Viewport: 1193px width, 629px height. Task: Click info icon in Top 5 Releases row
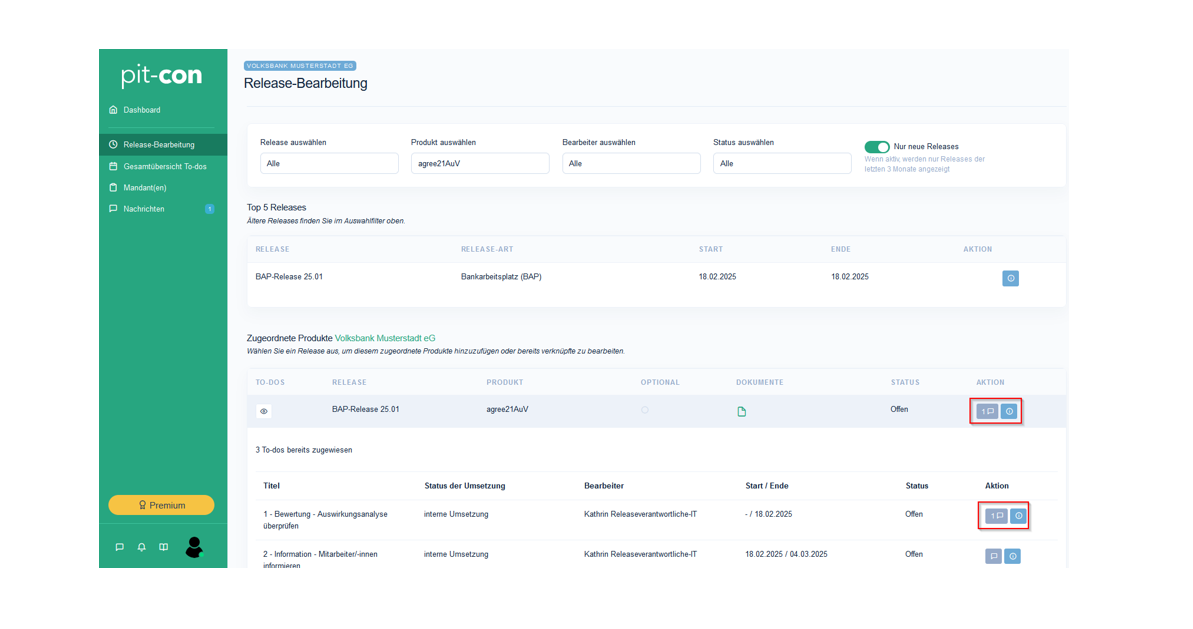click(1010, 278)
